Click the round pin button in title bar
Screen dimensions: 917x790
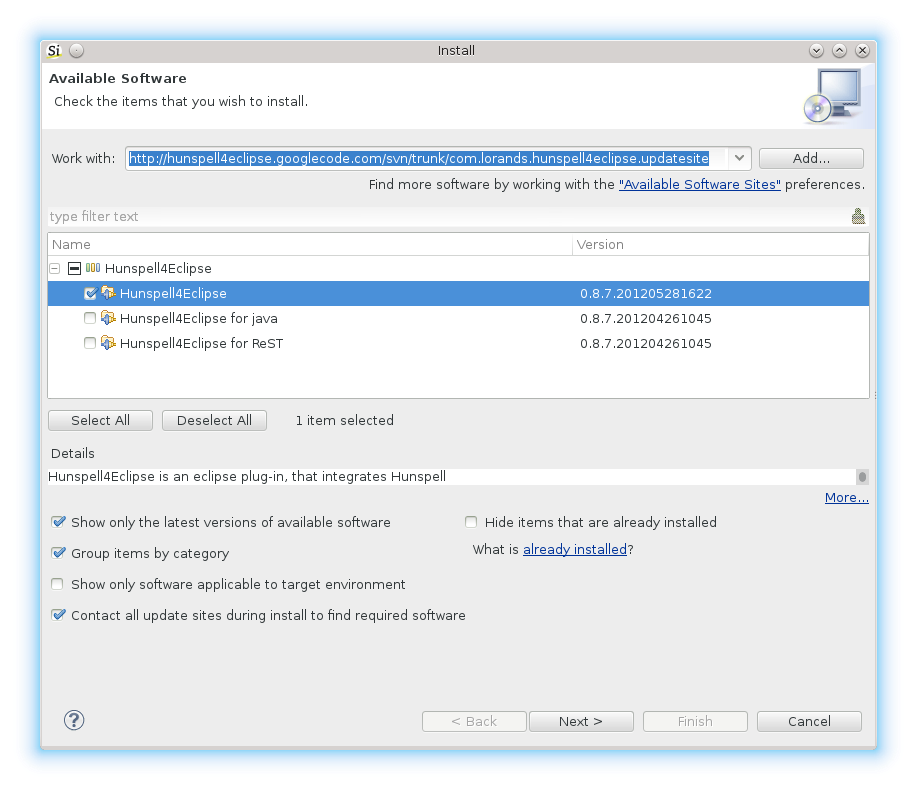click(x=77, y=51)
